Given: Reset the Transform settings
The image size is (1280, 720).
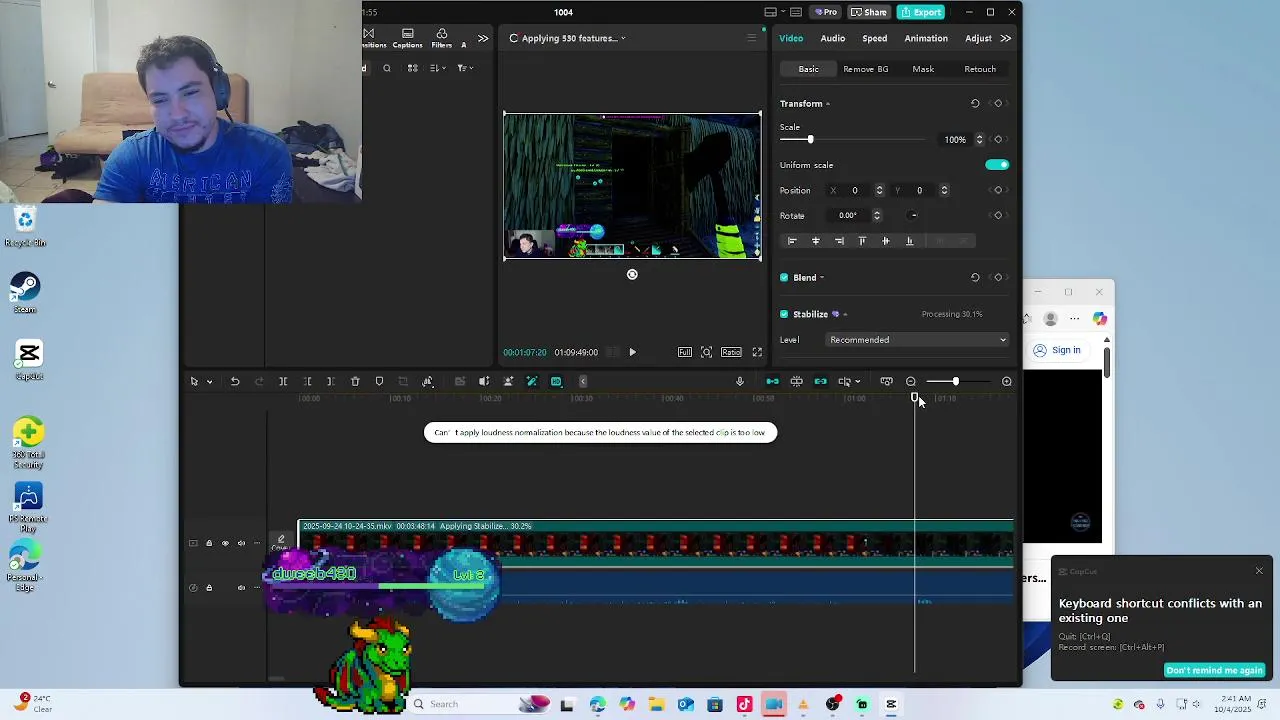Looking at the screenshot, I should pyautogui.click(x=975, y=103).
